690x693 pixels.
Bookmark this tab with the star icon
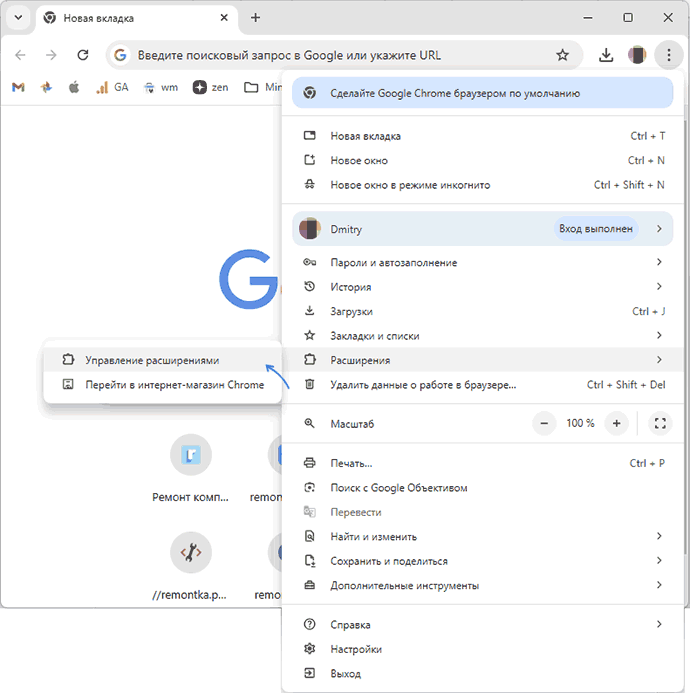tap(562, 55)
